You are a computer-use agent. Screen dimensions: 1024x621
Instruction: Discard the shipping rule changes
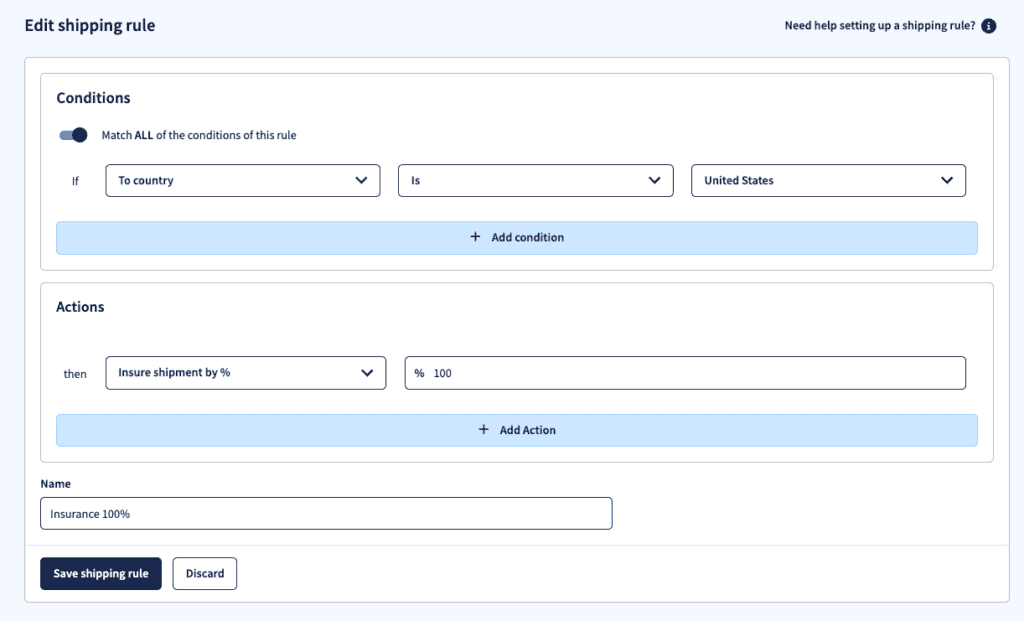(x=204, y=573)
